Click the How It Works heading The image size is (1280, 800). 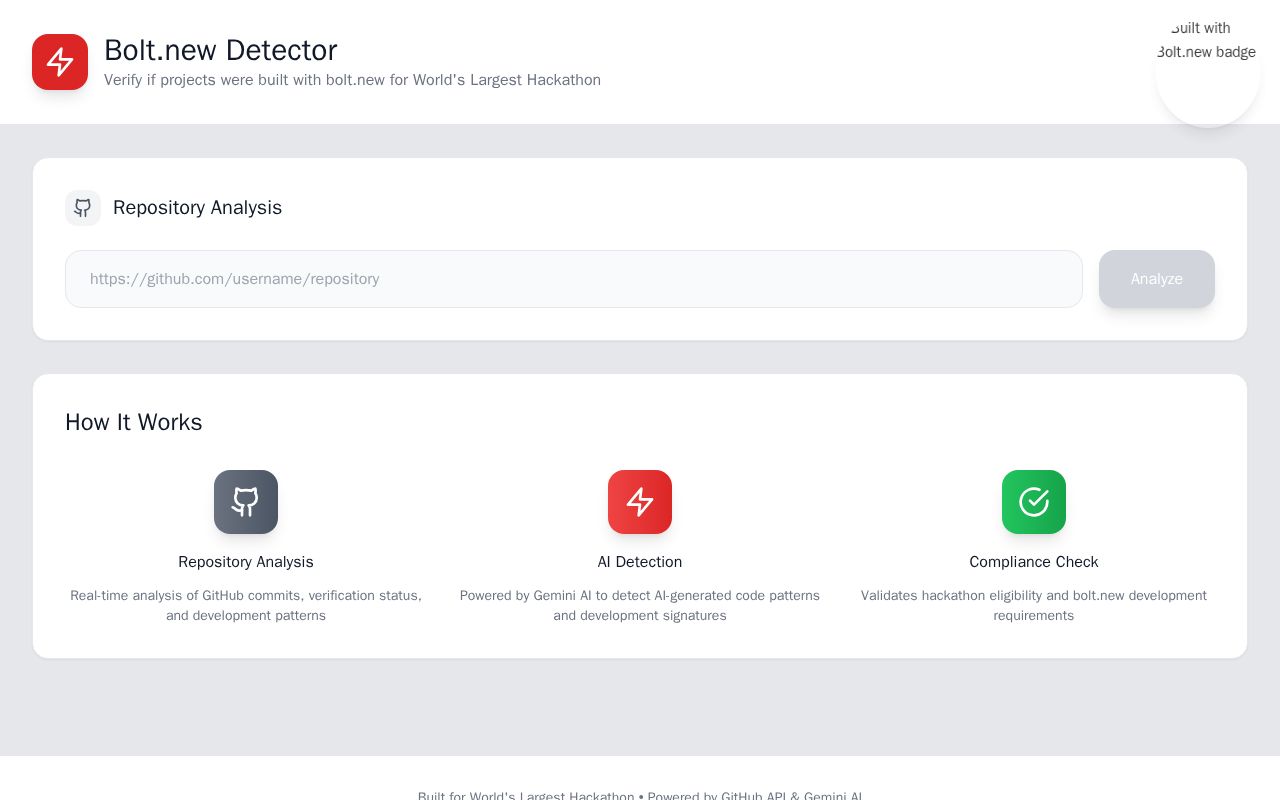134,422
